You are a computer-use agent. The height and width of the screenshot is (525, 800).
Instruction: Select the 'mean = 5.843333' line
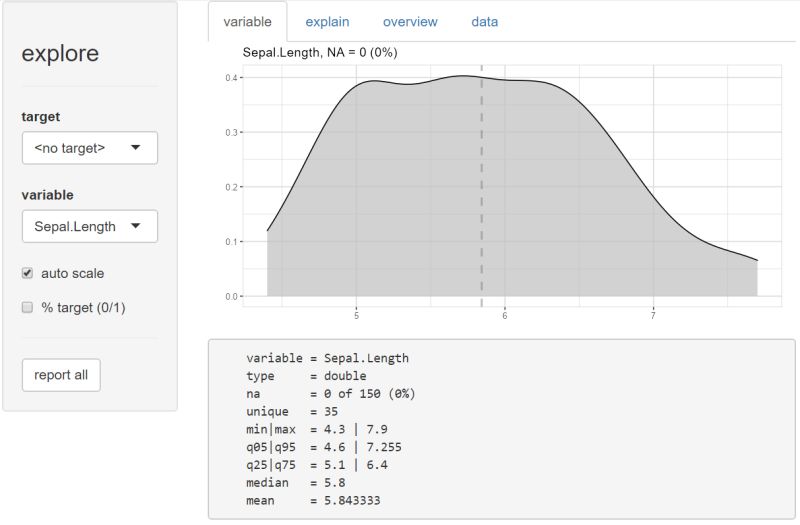(313, 501)
